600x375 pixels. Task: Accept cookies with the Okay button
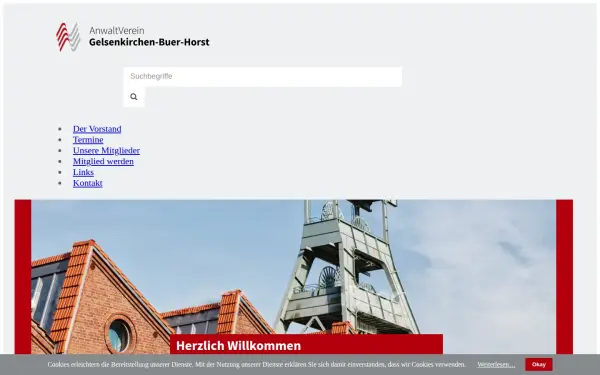coord(538,364)
